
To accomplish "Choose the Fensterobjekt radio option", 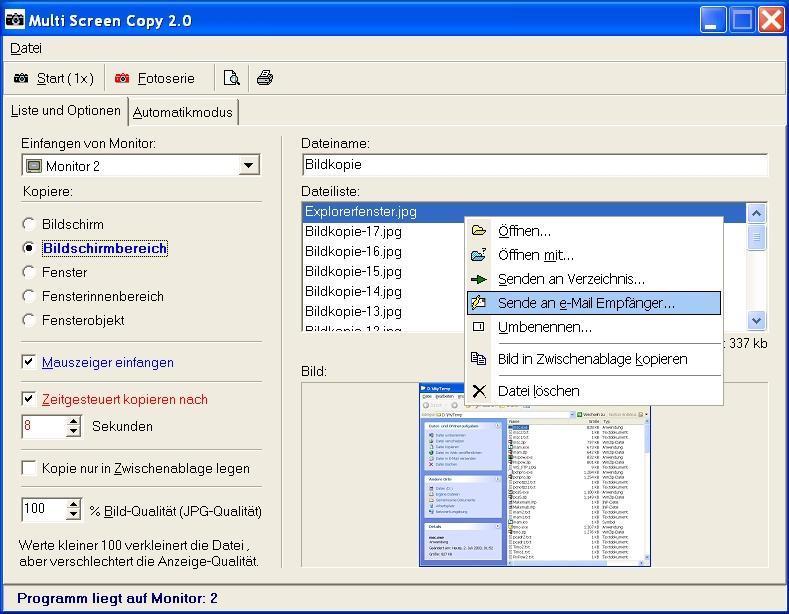I will (x=29, y=320).
